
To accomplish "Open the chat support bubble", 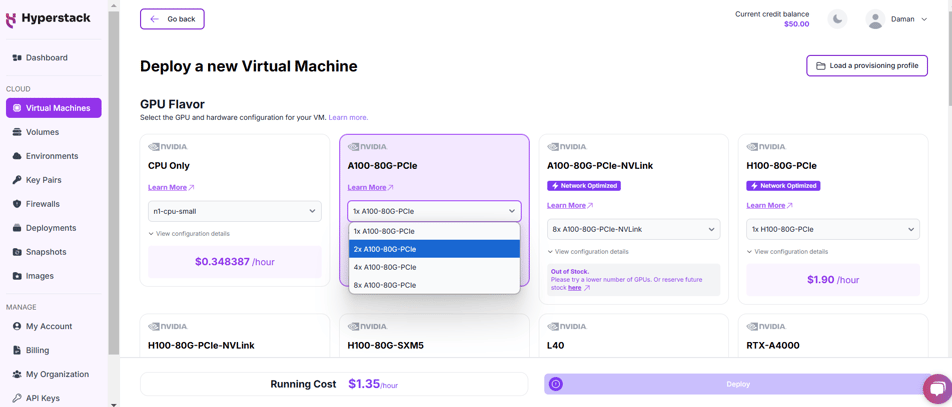I will [936, 386].
